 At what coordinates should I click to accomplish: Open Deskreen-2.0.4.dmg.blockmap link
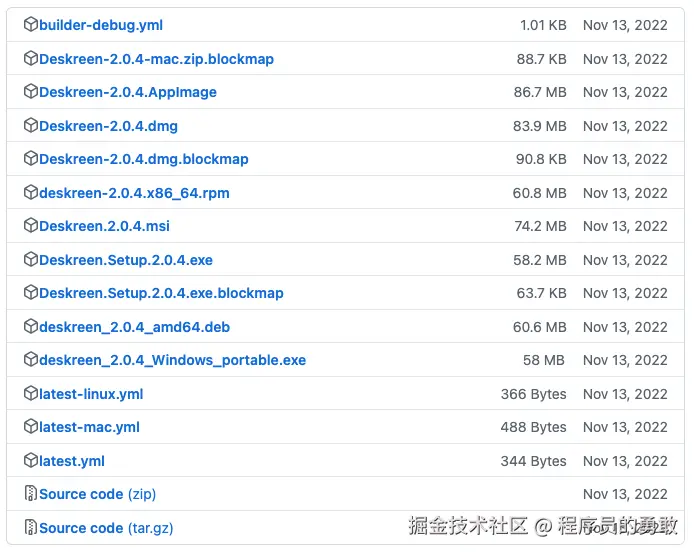coord(144,159)
